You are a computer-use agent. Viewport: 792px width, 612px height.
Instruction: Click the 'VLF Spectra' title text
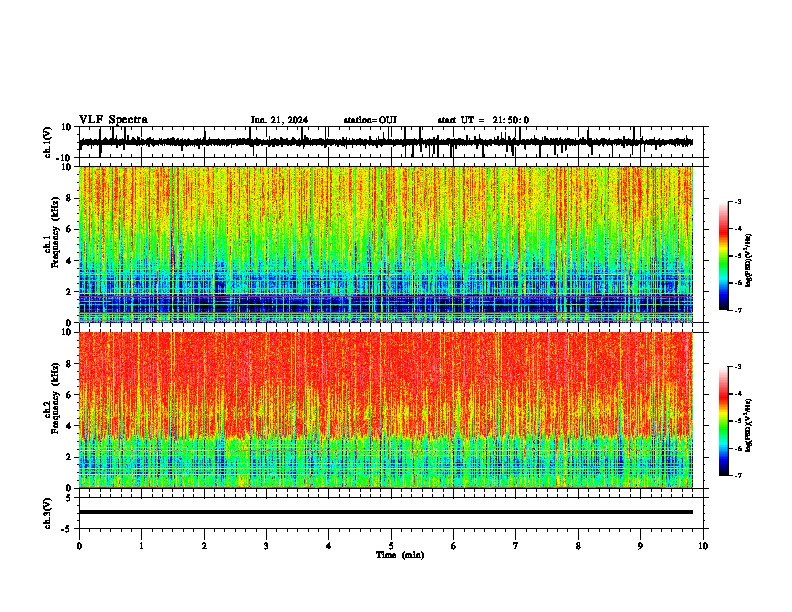coord(113,120)
